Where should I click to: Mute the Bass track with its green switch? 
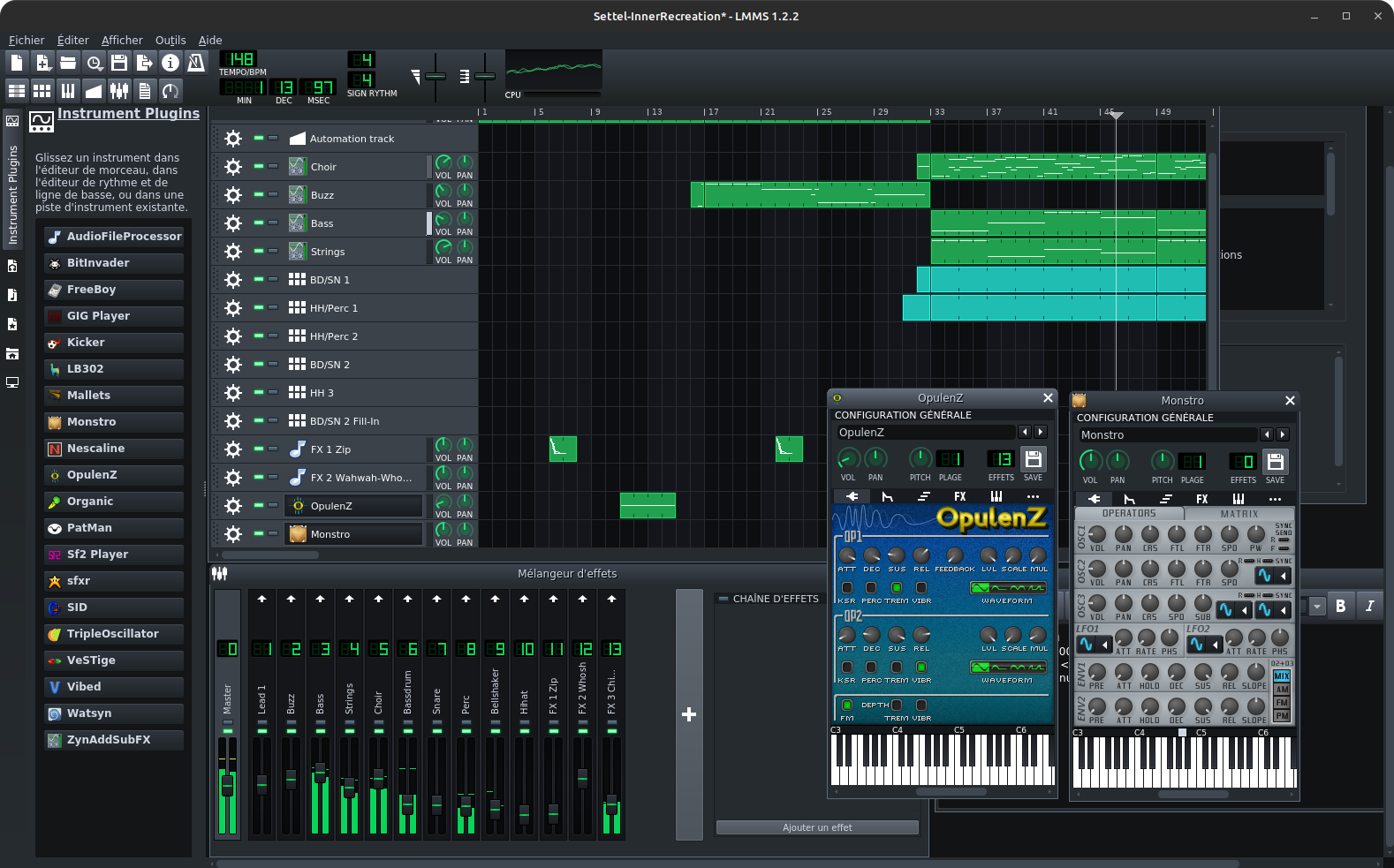tap(259, 223)
